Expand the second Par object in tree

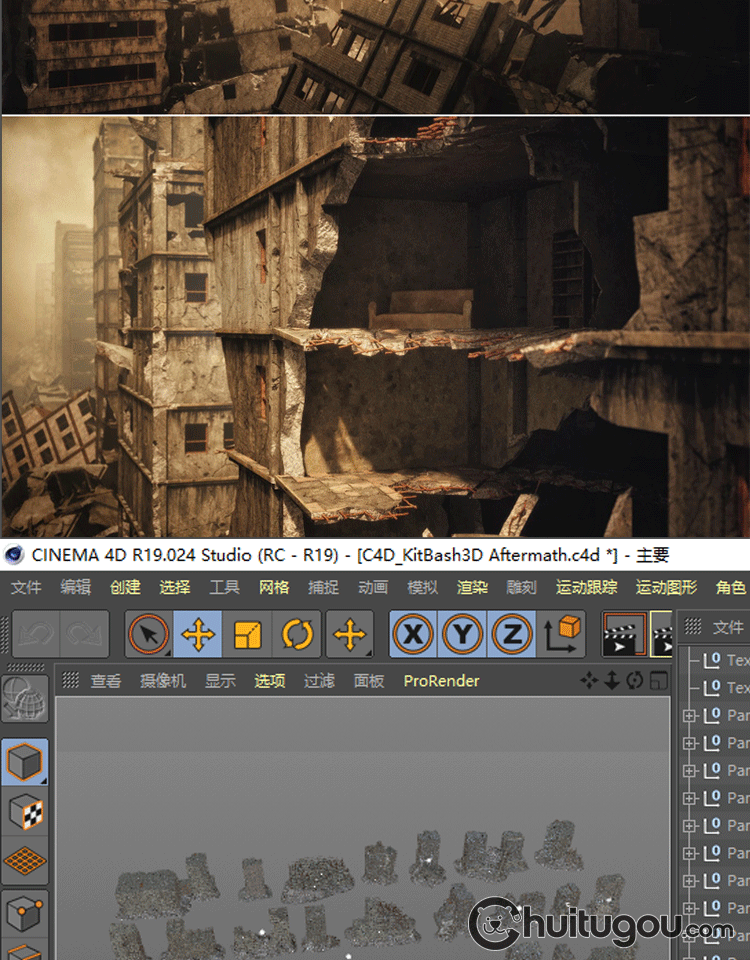tap(689, 743)
